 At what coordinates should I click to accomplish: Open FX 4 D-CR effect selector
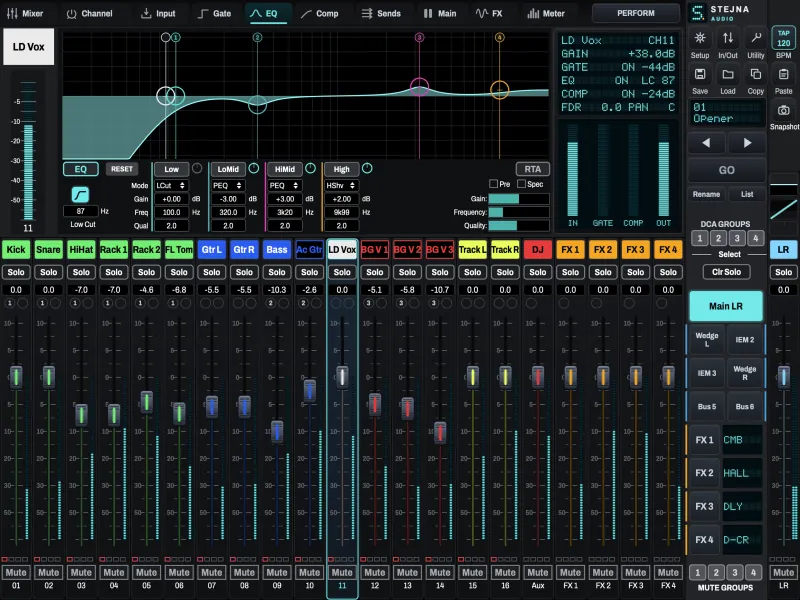742,540
